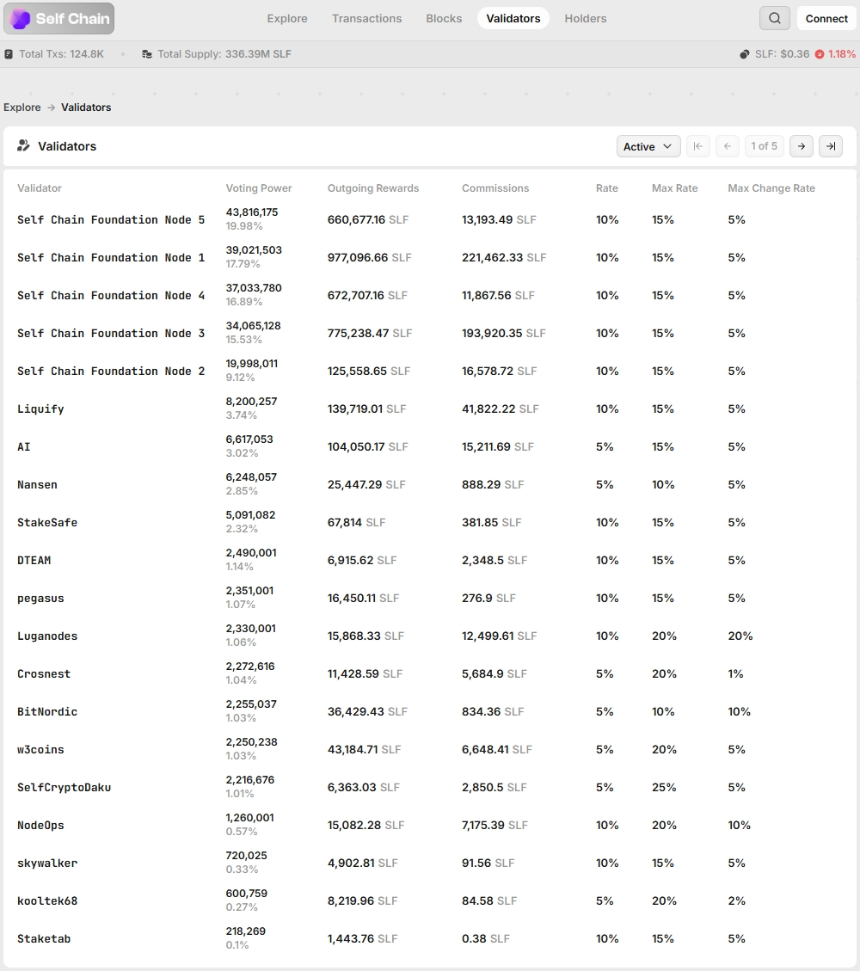
Task: Click the Total Txs 124.8K text
Action: coord(61,54)
